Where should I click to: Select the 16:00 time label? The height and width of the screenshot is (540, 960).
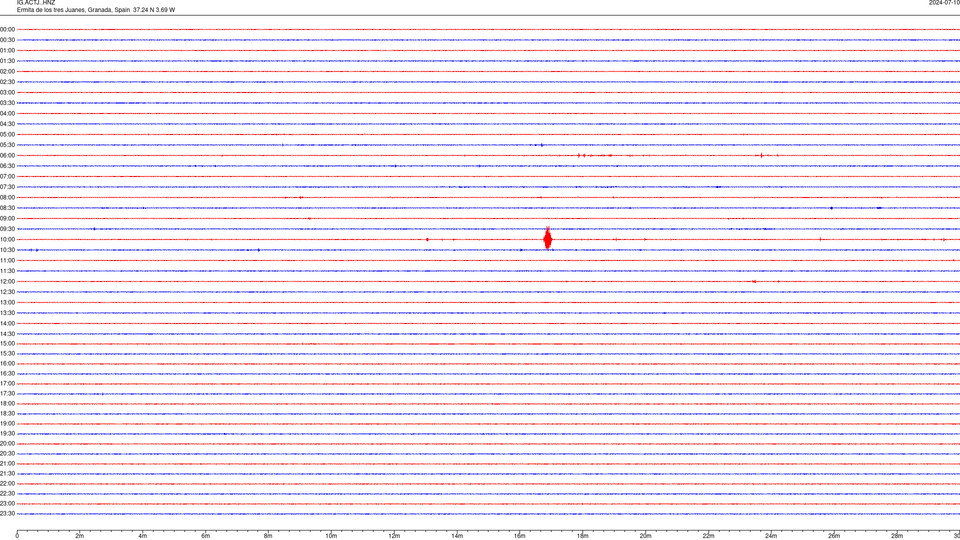[x=7, y=364]
